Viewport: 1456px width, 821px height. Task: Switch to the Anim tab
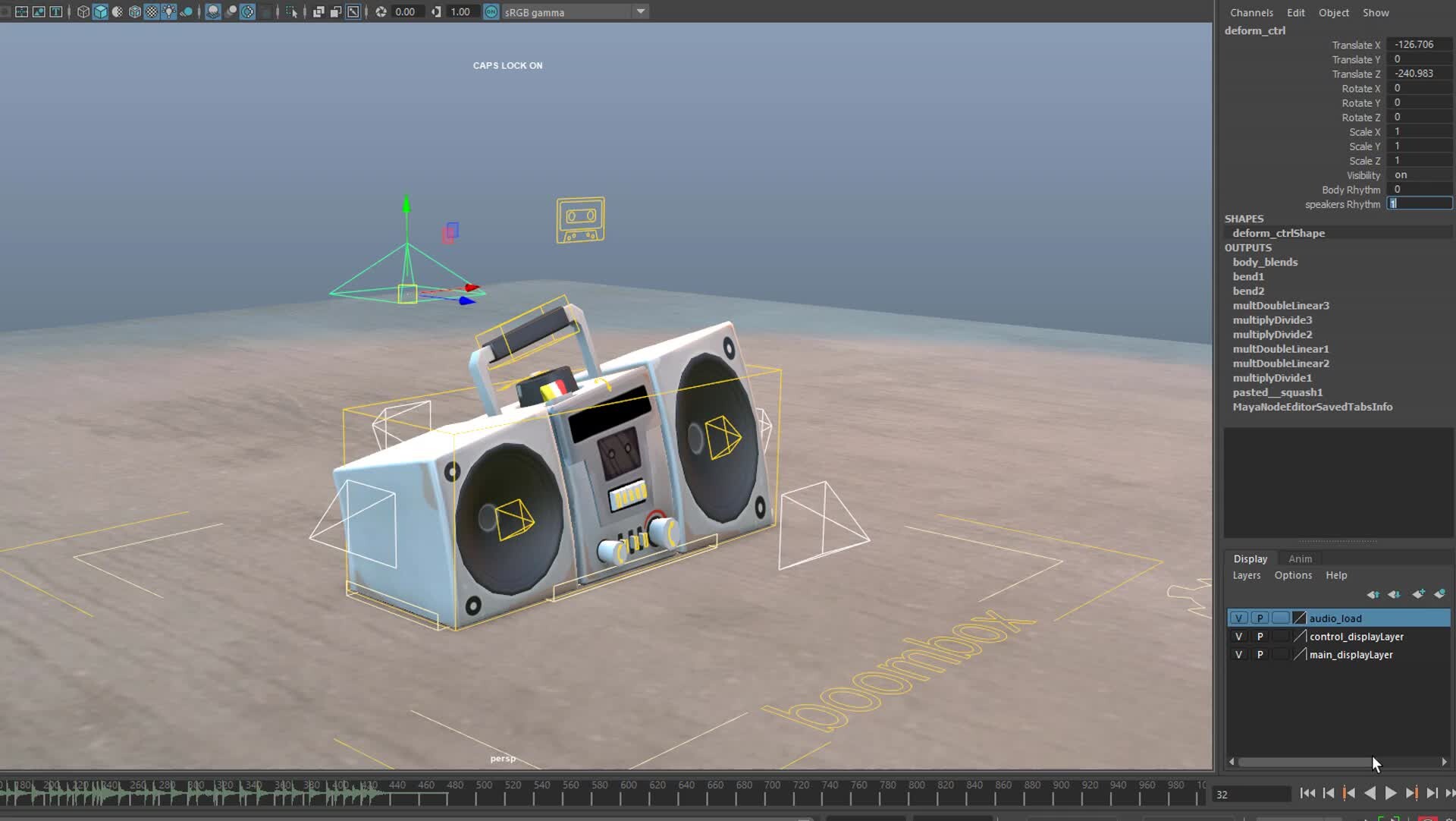click(1300, 558)
